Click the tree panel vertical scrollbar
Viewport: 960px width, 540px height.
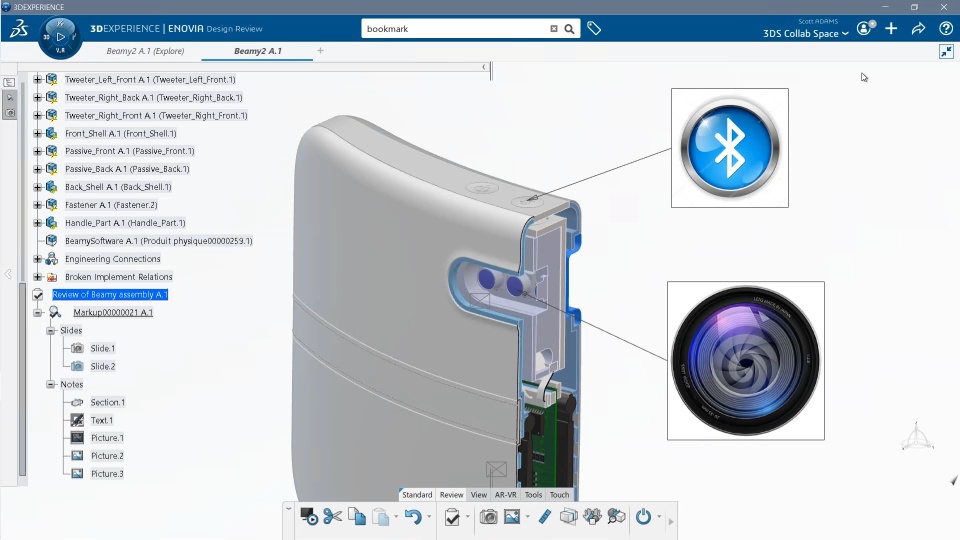23,379
